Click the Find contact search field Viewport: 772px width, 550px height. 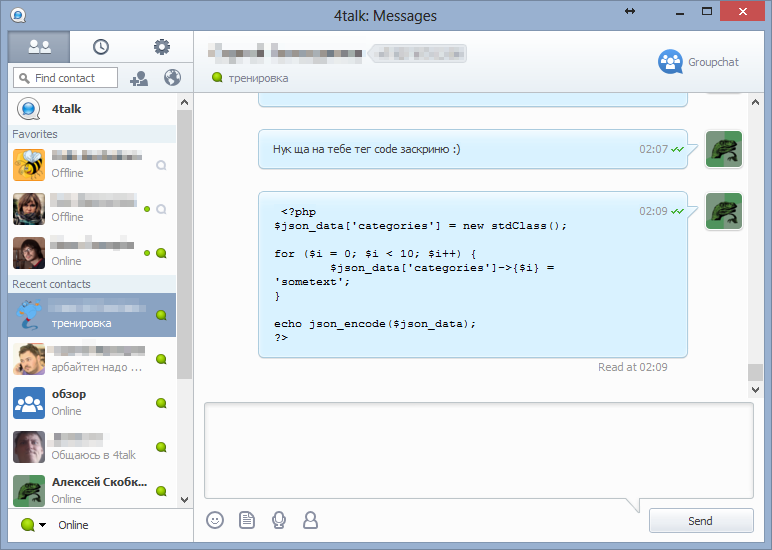(x=65, y=78)
